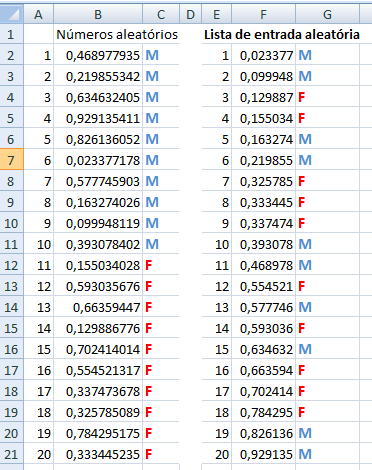Screen dimensions: 372x470
Task: Click cell with value 0,333445235
Action: 98,454
